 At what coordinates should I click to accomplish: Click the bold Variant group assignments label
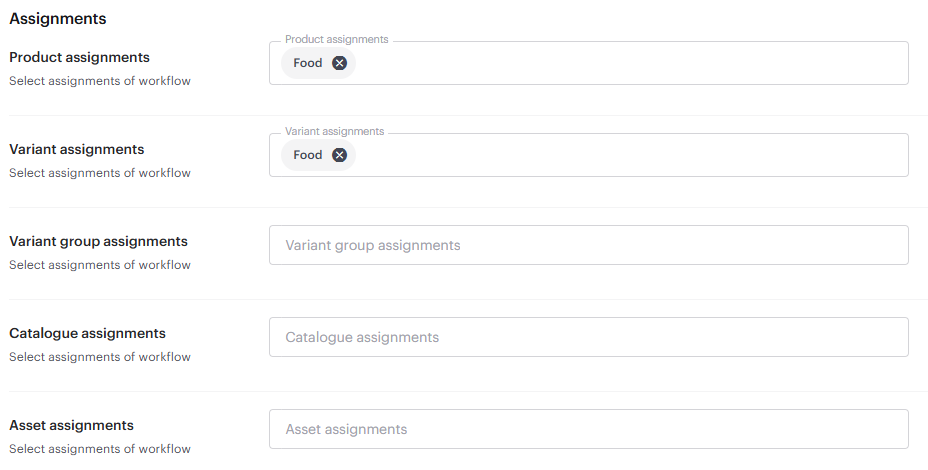click(x=98, y=241)
